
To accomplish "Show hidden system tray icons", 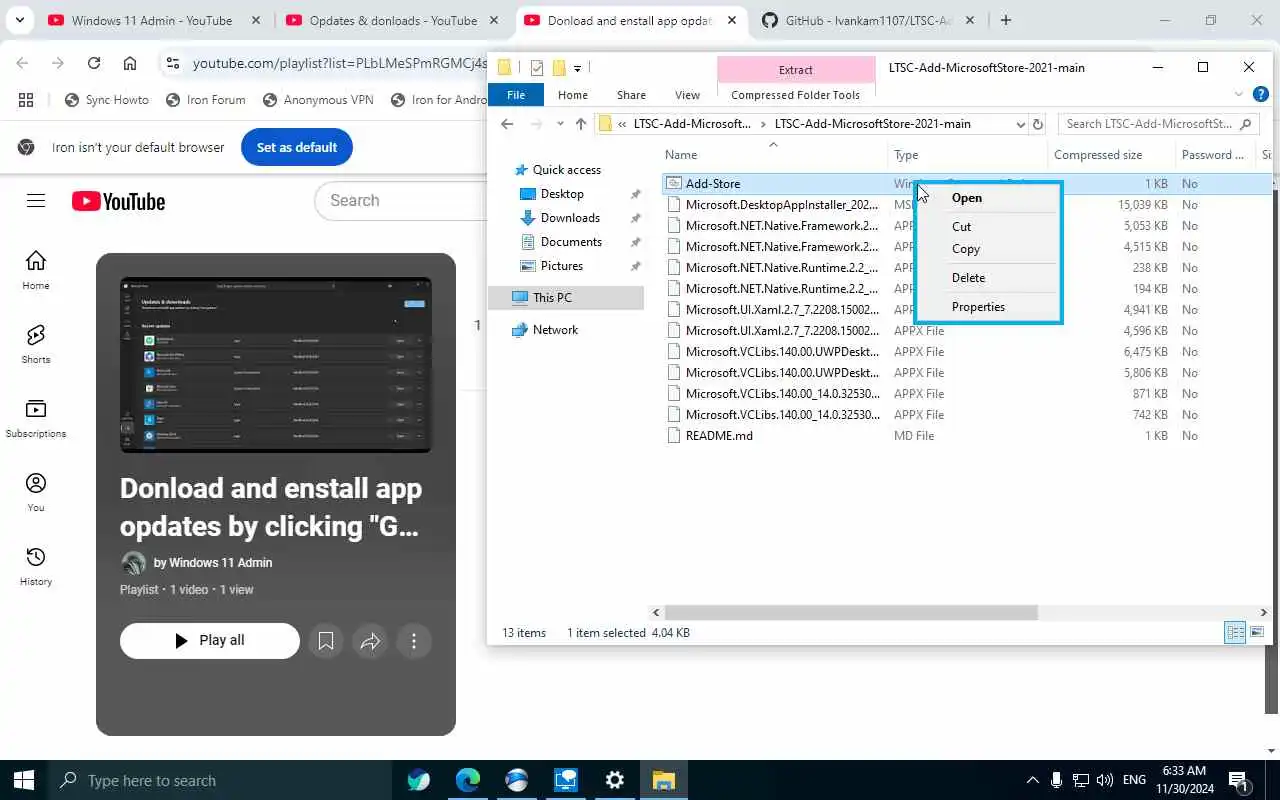I will (x=1033, y=780).
